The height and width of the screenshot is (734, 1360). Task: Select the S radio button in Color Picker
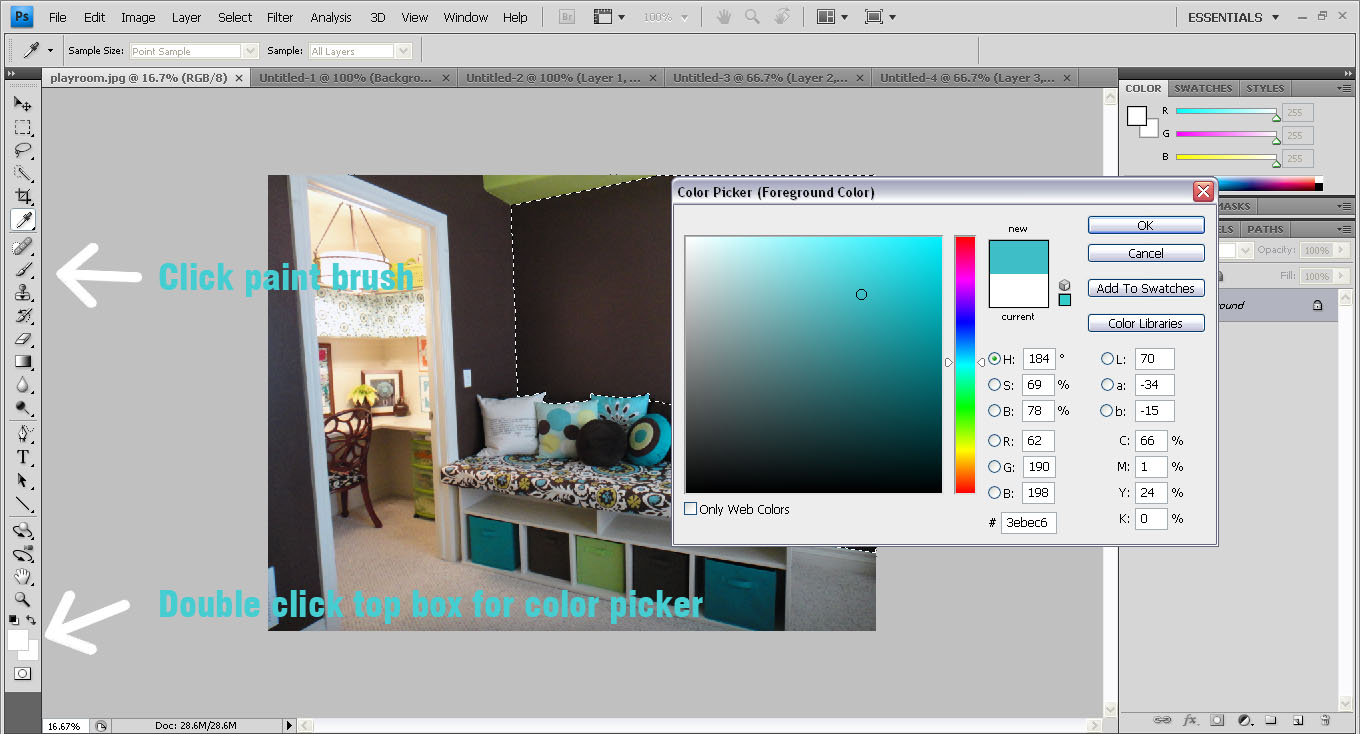995,384
